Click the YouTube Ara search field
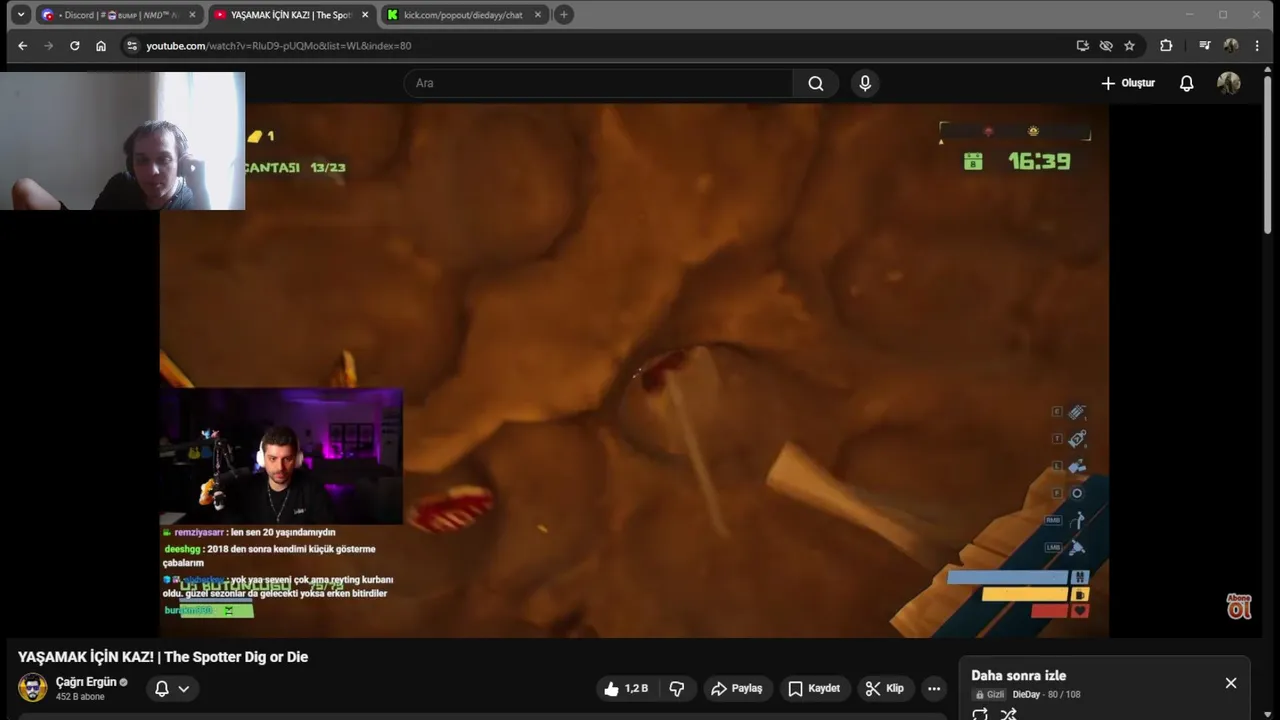The image size is (1280, 720). click(598, 83)
